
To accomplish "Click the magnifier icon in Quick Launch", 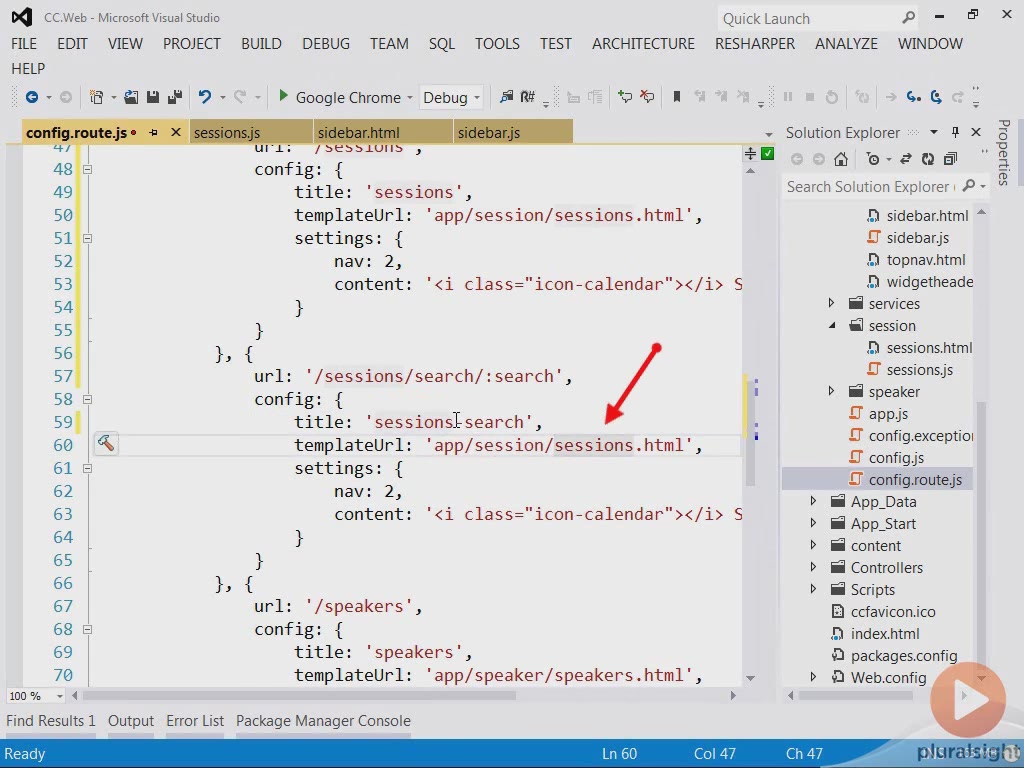I will point(908,18).
